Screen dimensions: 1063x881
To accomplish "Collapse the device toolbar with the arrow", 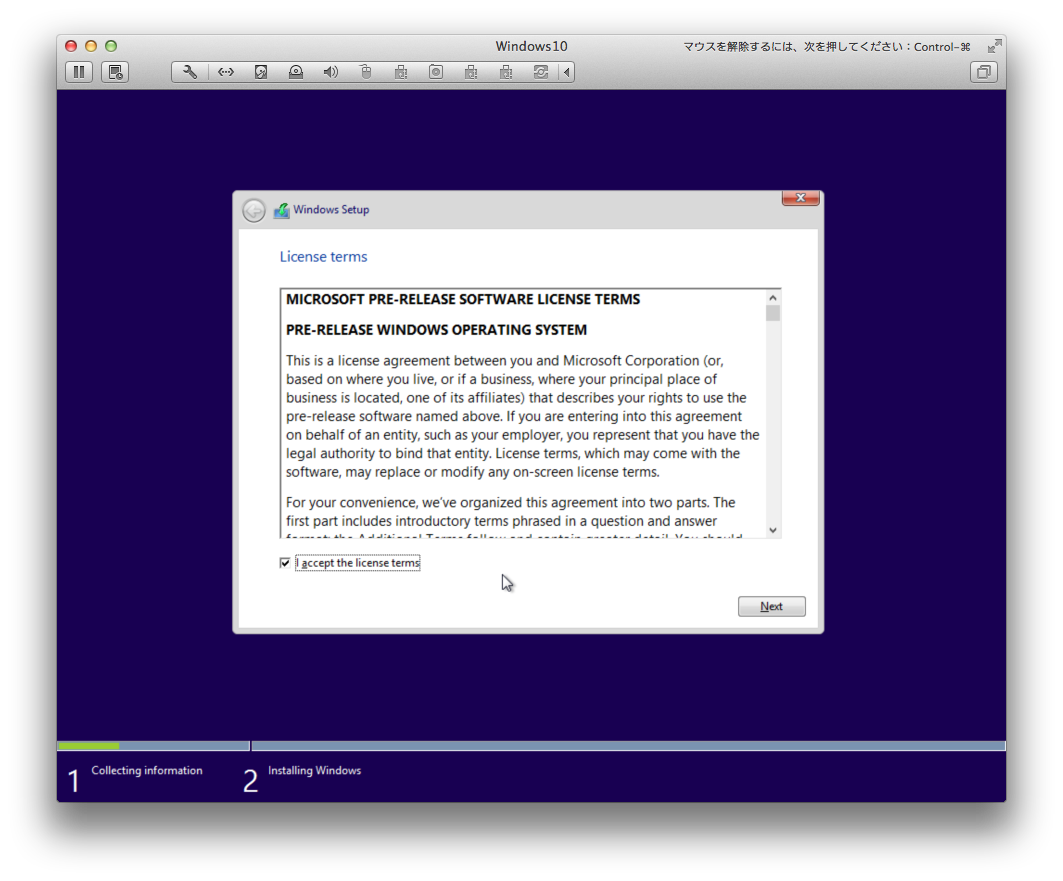I will [567, 72].
